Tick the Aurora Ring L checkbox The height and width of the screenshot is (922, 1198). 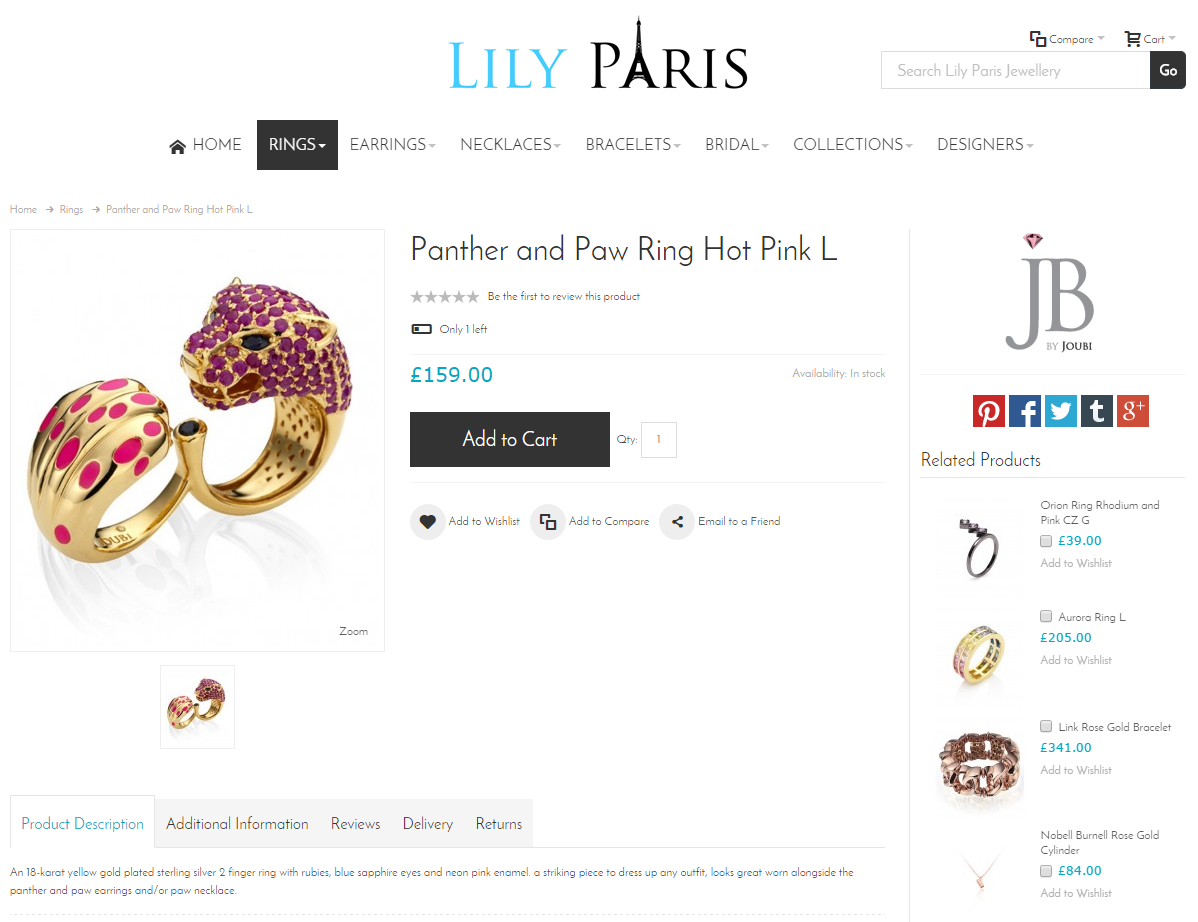click(x=1046, y=616)
